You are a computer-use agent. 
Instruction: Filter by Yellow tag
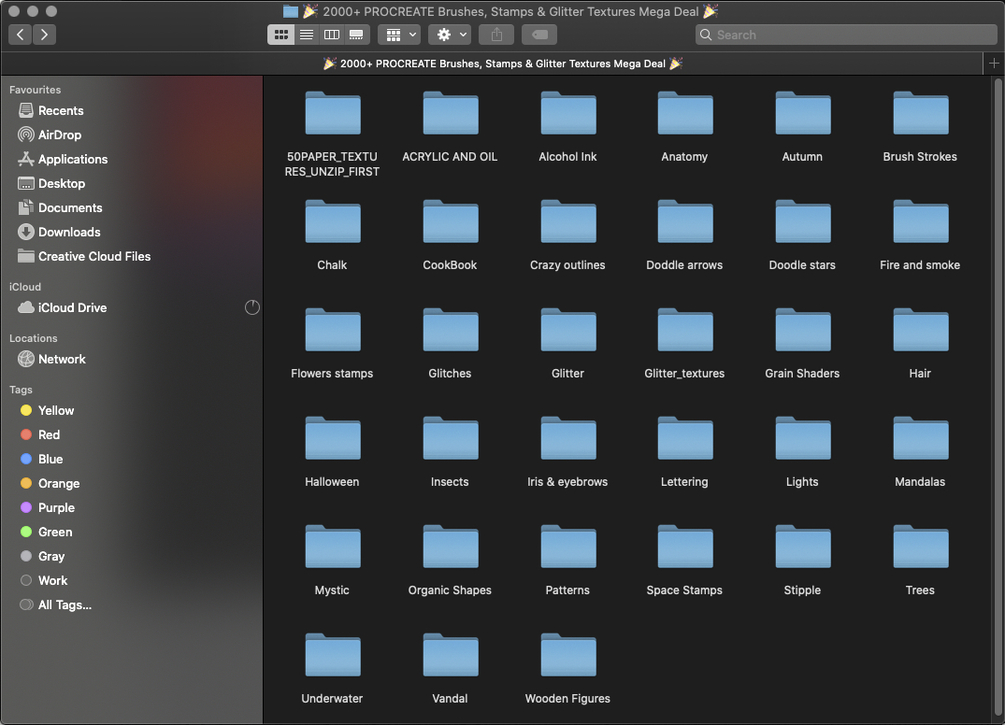pyautogui.click(x=47, y=411)
